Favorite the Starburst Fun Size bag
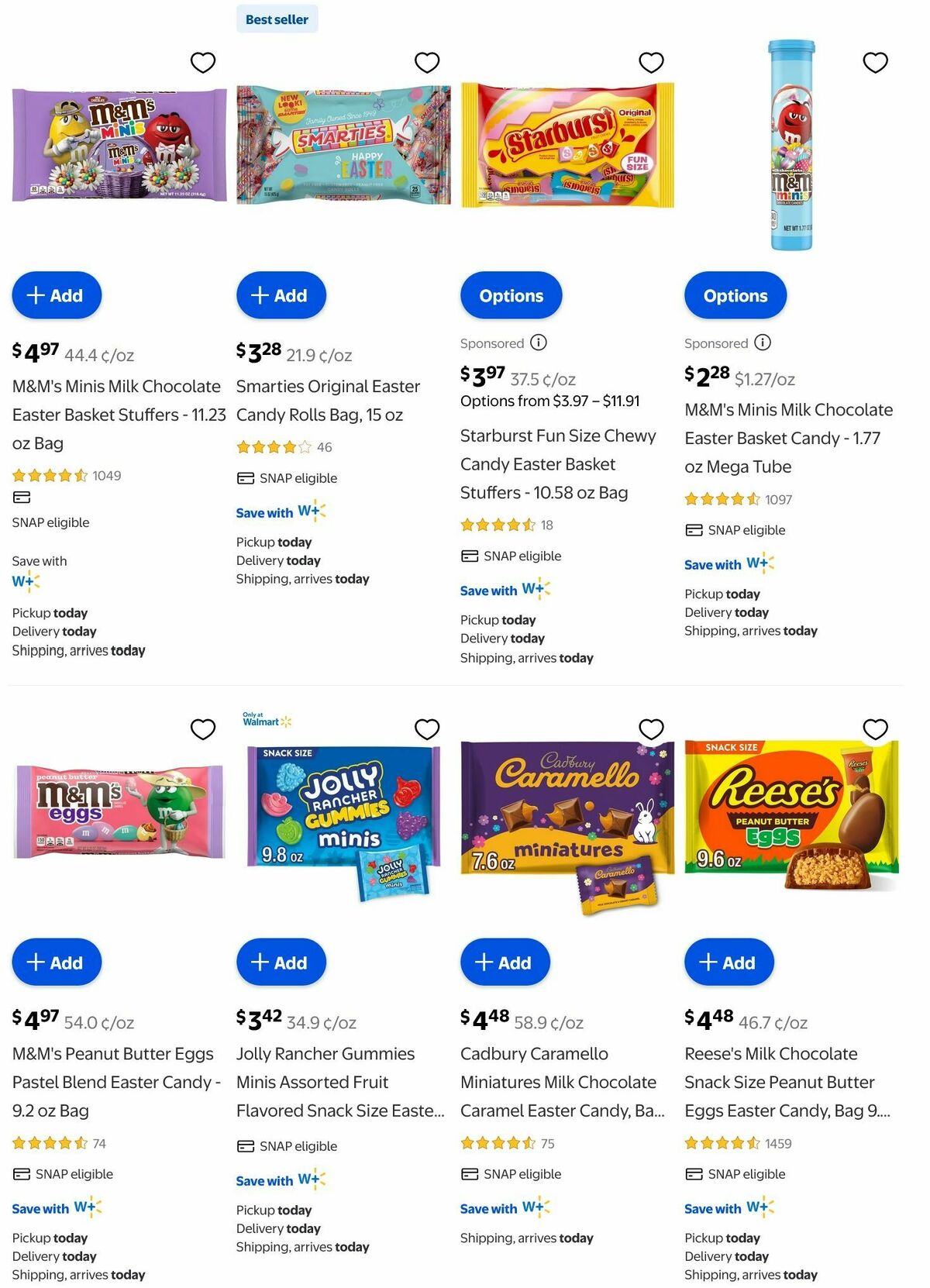The image size is (930, 1288). coord(651,62)
